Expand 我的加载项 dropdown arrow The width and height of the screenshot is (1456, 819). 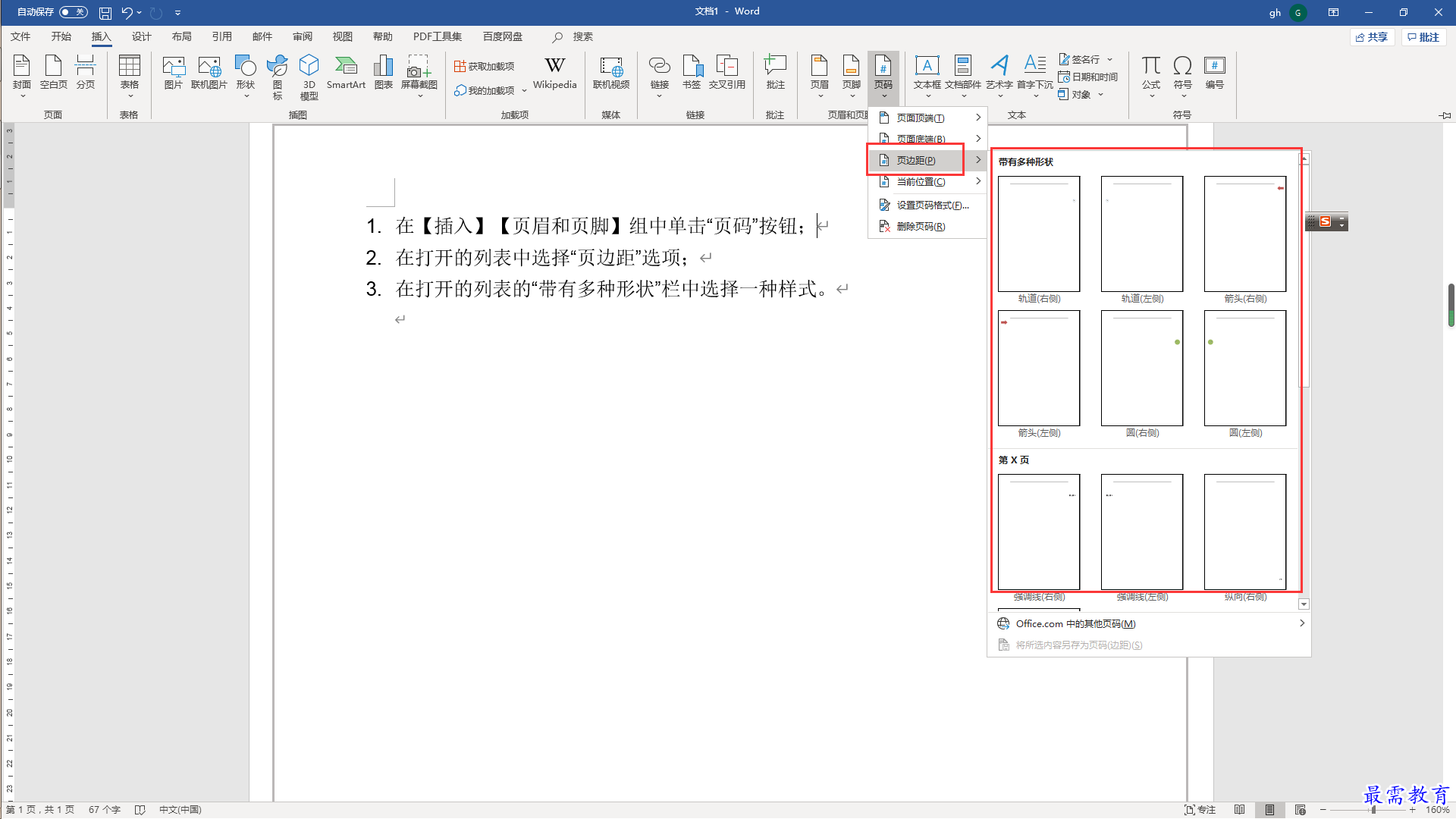pyautogui.click(x=524, y=90)
